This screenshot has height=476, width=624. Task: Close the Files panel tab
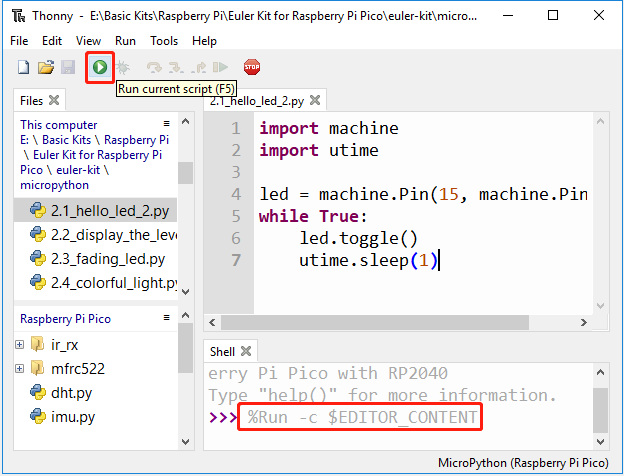coord(54,100)
